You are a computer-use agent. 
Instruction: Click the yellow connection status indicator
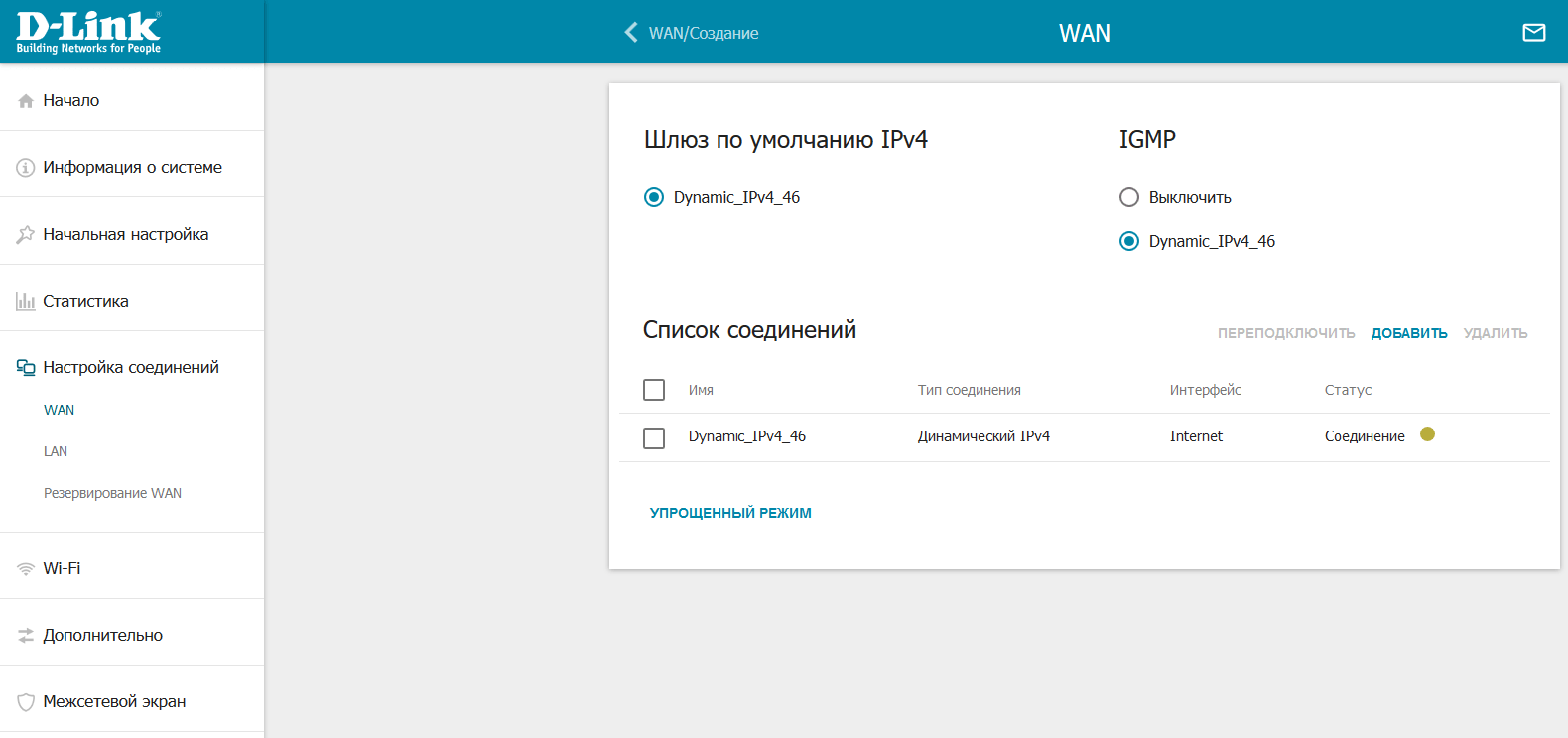[1427, 434]
